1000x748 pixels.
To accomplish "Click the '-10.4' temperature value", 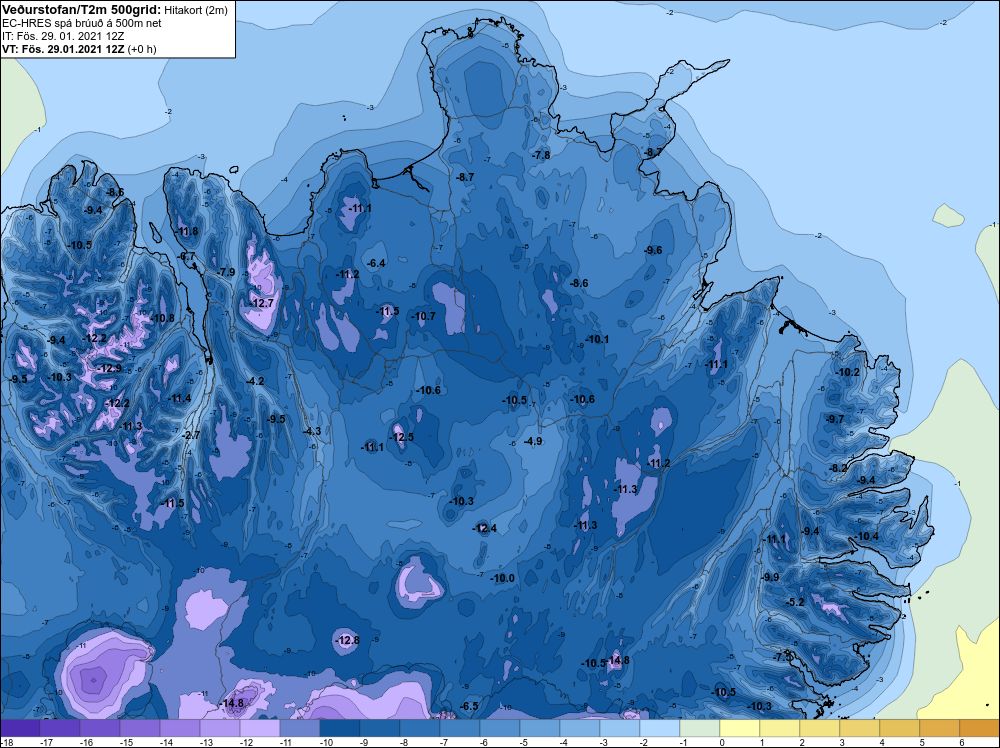I will click(867, 536).
